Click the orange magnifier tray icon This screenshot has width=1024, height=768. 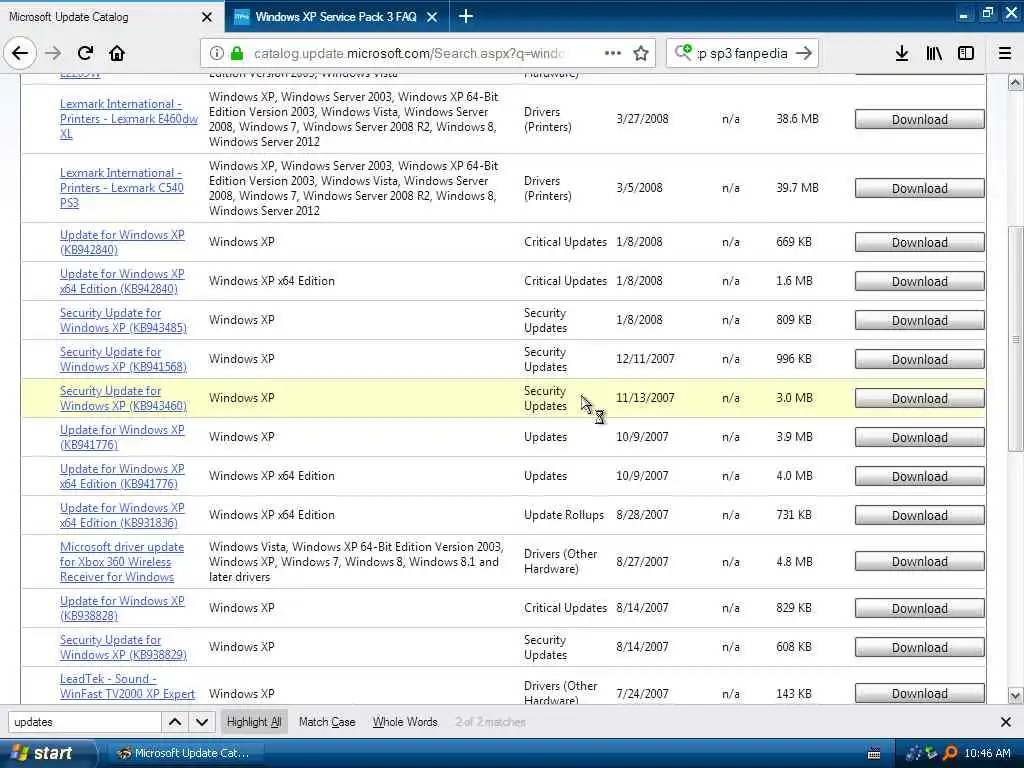pyautogui.click(x=950, y=753)
